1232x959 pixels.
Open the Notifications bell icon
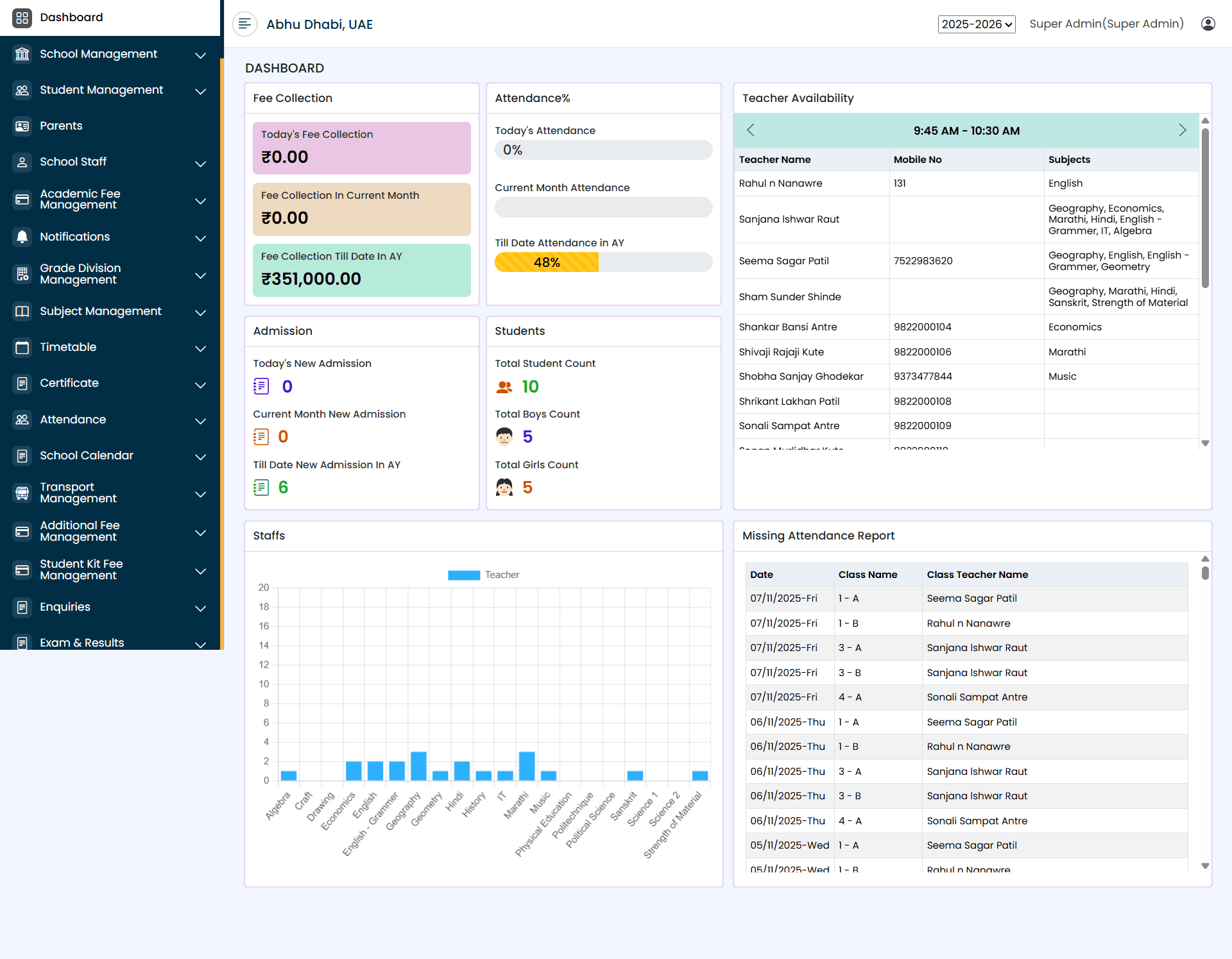click(x=22, y=237)
